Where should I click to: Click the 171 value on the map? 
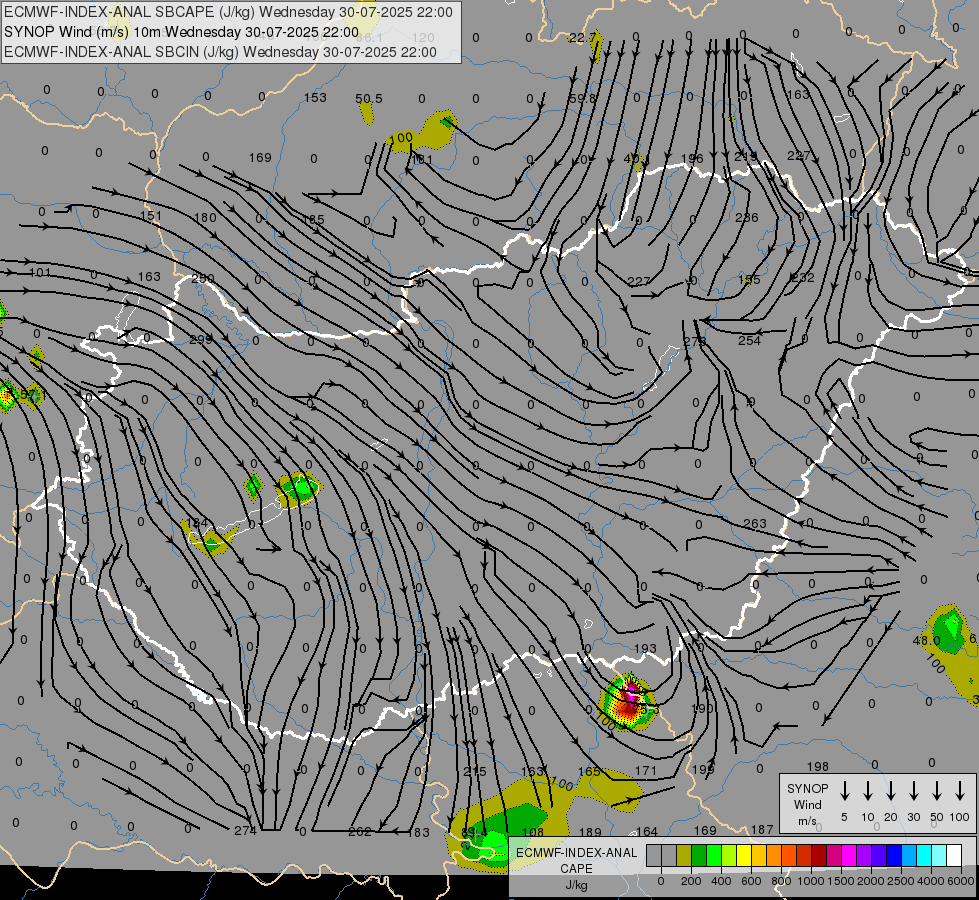(646, 771)
